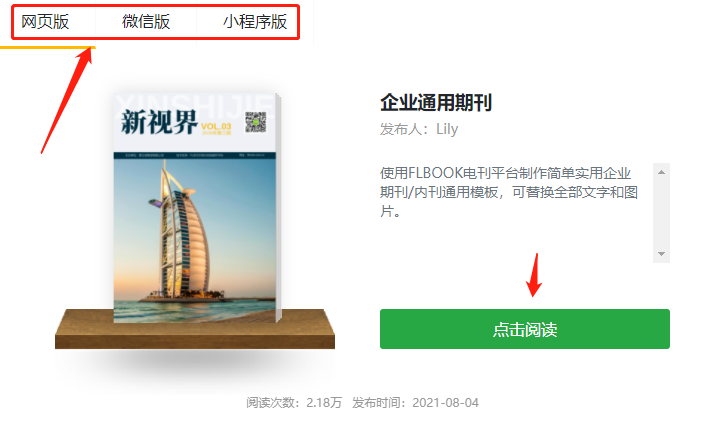Click the FLBOOK description text

(x=509, y=192)
